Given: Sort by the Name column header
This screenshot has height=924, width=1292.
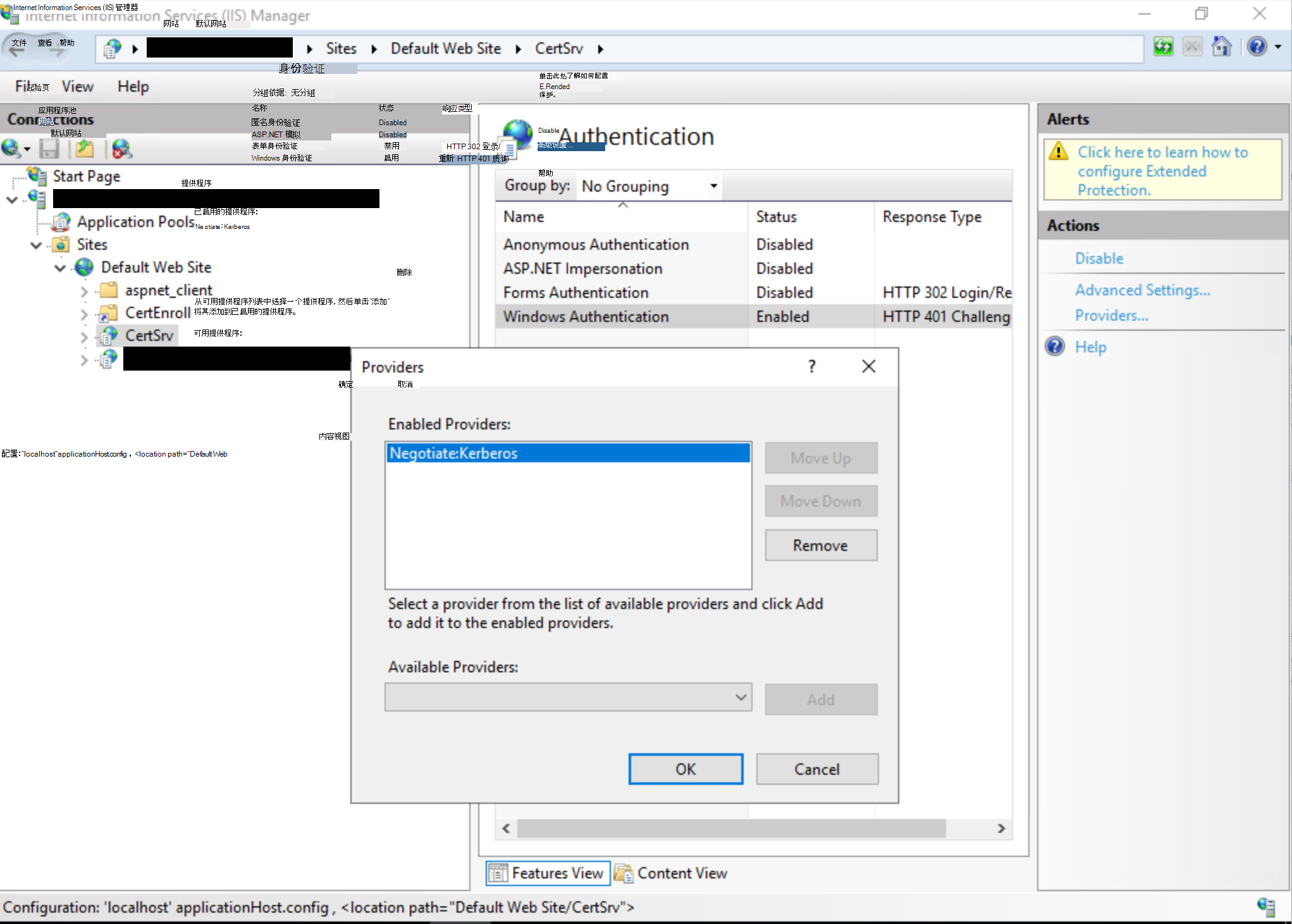Looking at the screenshot, I should (x=622, y=216).
